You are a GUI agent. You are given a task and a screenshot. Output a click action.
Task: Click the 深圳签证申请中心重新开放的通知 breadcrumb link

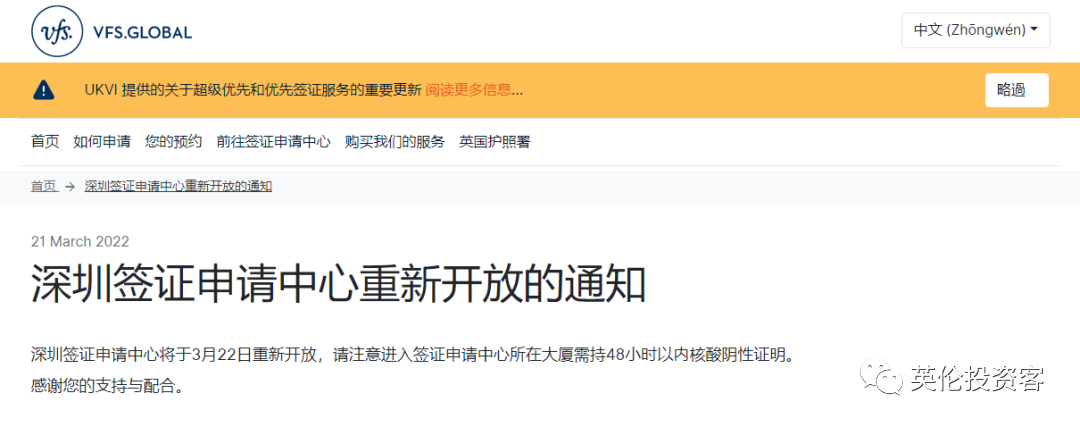click(x=178, y=186)
